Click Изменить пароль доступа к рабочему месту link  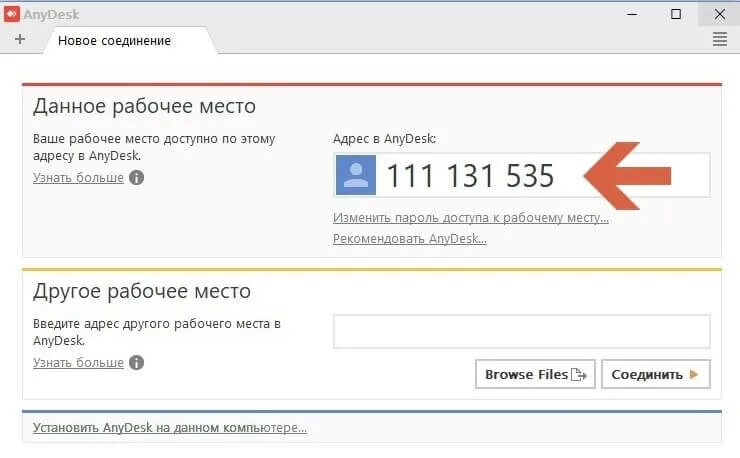click(471, 218)
